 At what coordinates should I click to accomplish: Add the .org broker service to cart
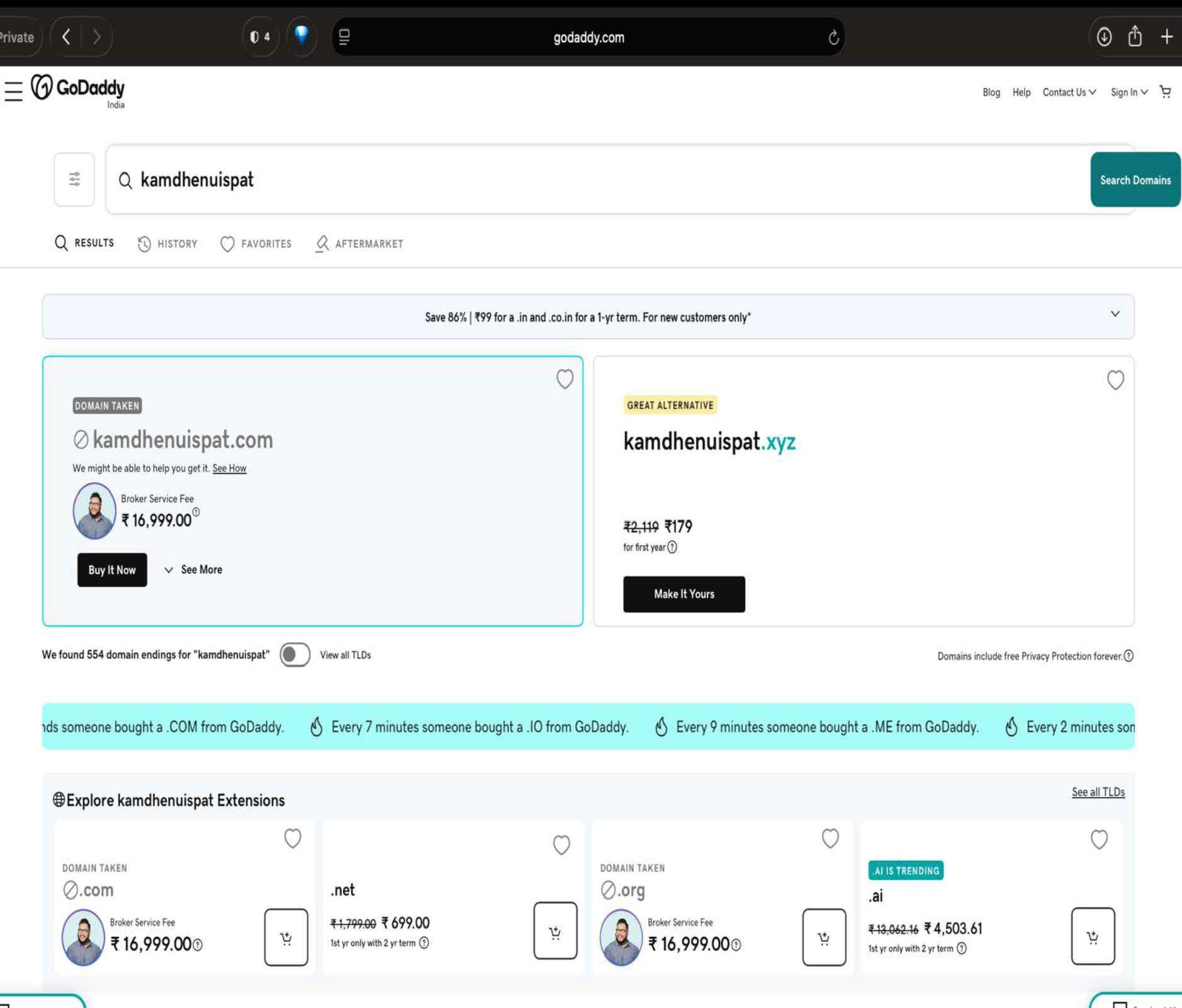pos(824,937)
